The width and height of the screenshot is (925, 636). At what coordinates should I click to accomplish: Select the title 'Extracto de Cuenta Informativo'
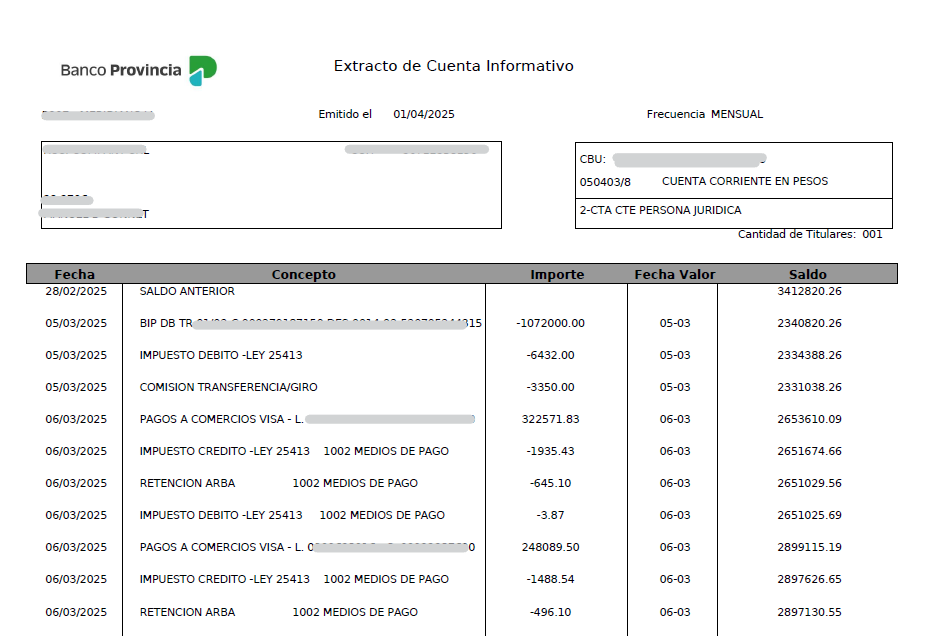tap(454, 65)
